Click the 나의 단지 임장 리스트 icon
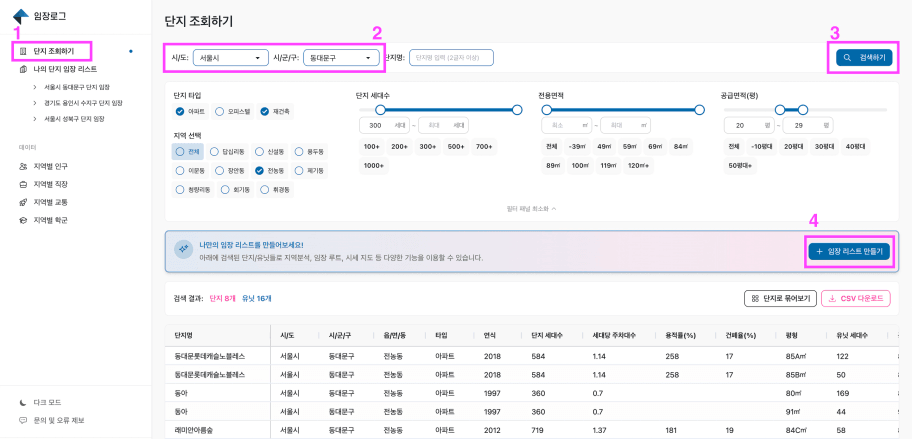This screenshot has width=912, height=439. pos(23,69)
